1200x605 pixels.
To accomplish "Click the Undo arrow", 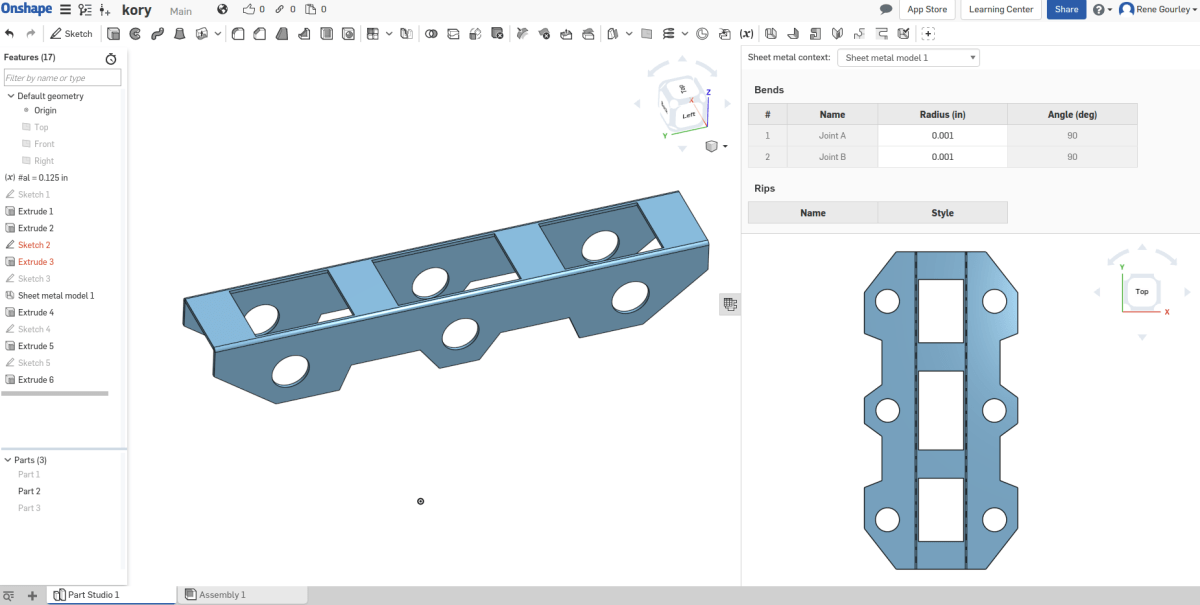I will [10, 33].
